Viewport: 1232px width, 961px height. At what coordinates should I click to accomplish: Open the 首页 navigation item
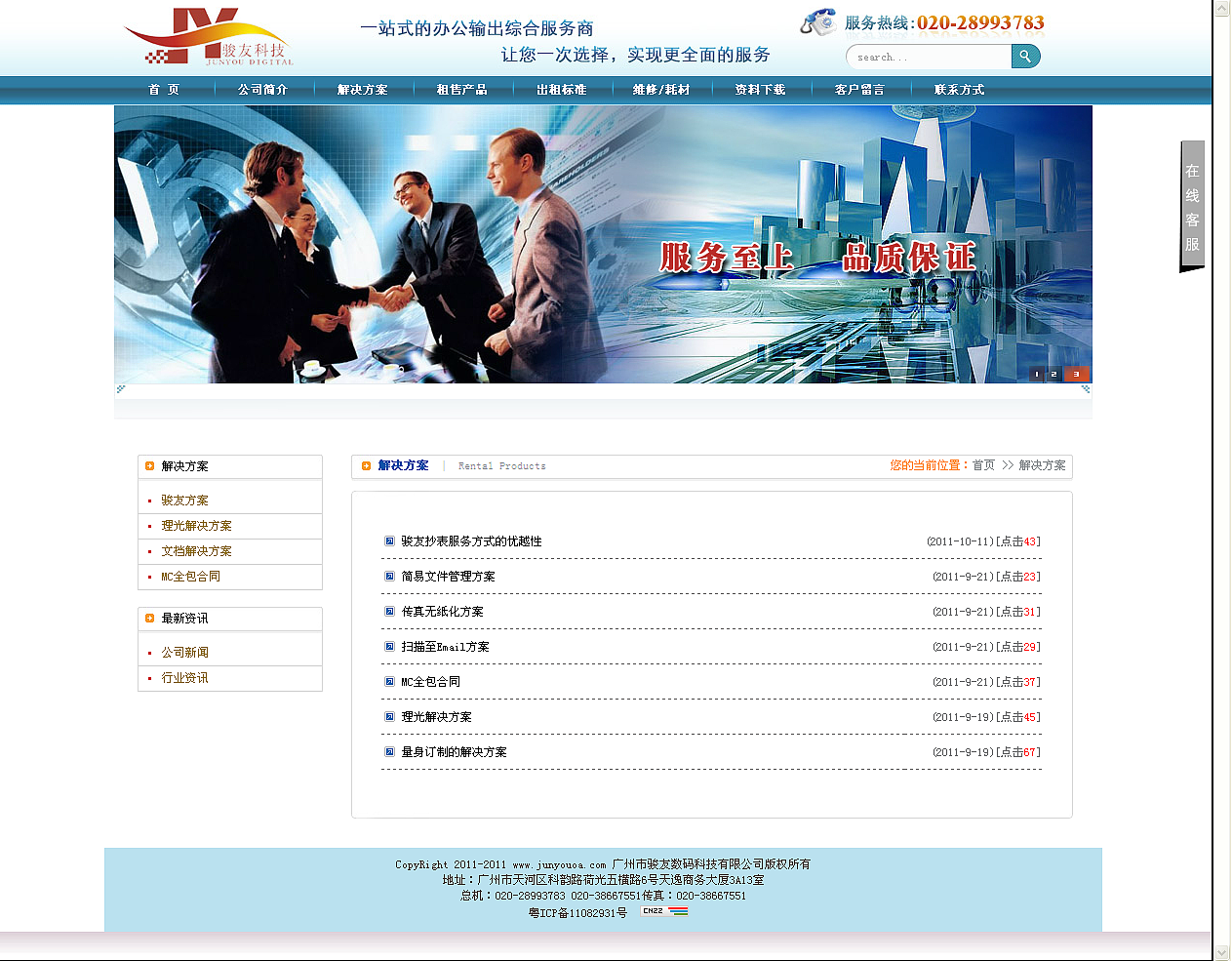pyautogui.click(x=164, y=89)
